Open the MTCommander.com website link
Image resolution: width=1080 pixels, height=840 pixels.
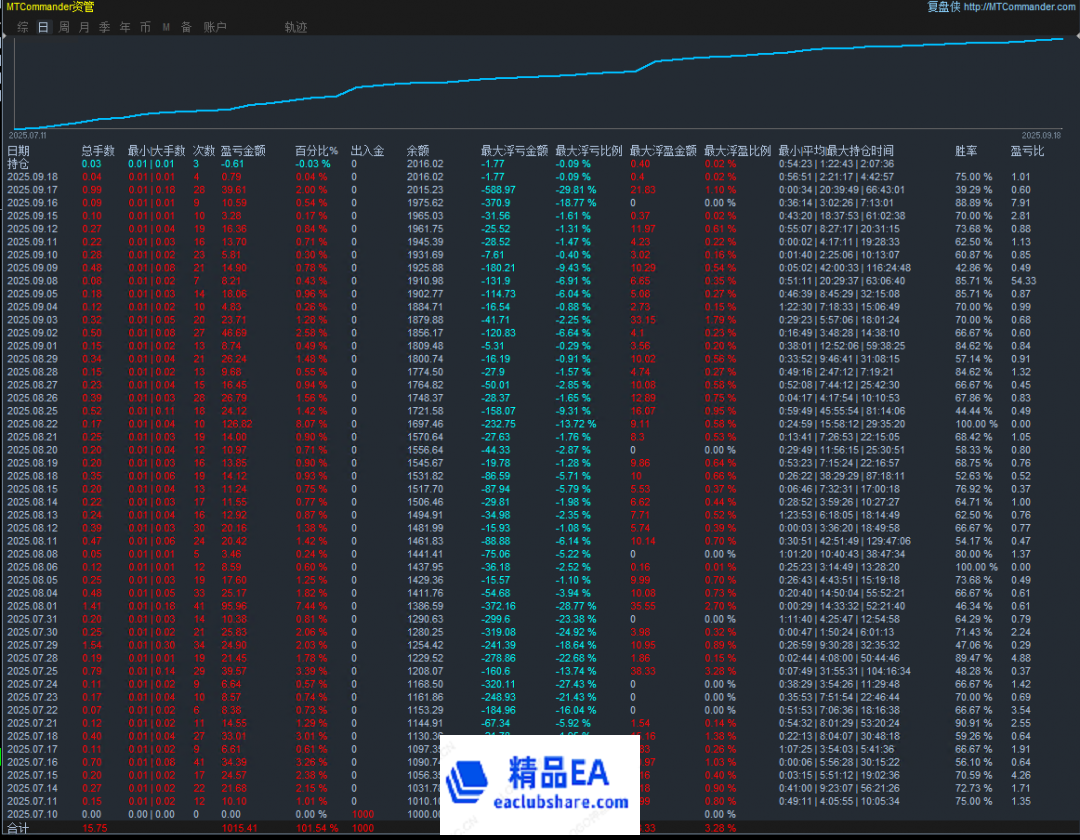pyautogui.click(x=1020, y=7)
